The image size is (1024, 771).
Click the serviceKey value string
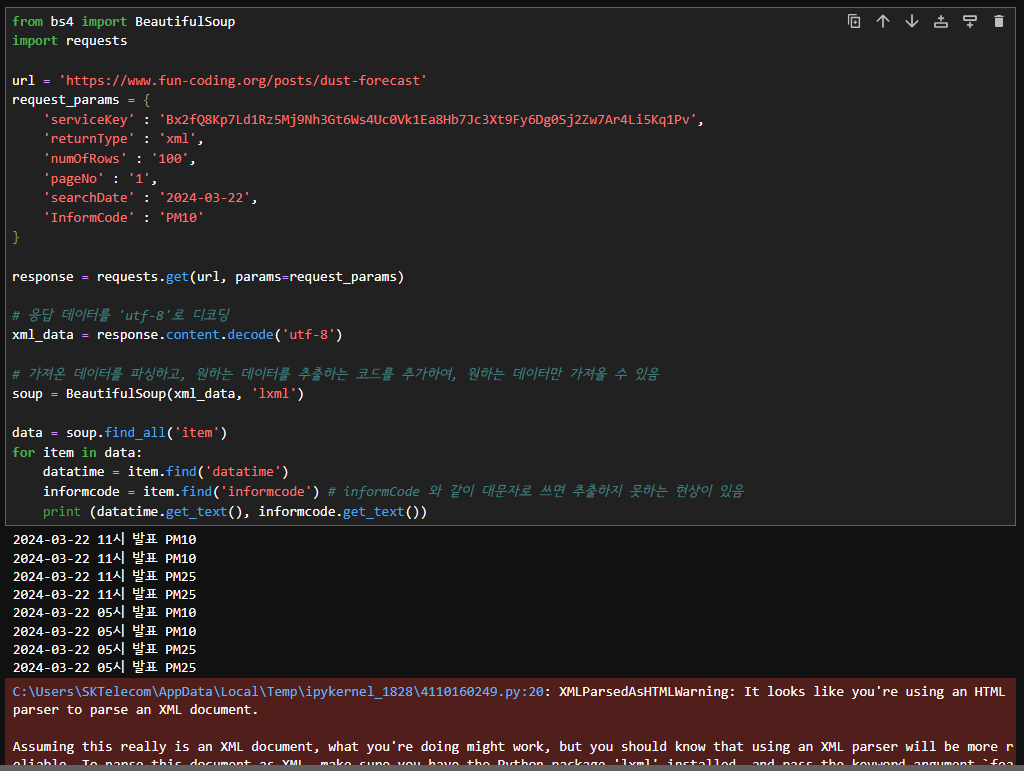tap(427, 119)
